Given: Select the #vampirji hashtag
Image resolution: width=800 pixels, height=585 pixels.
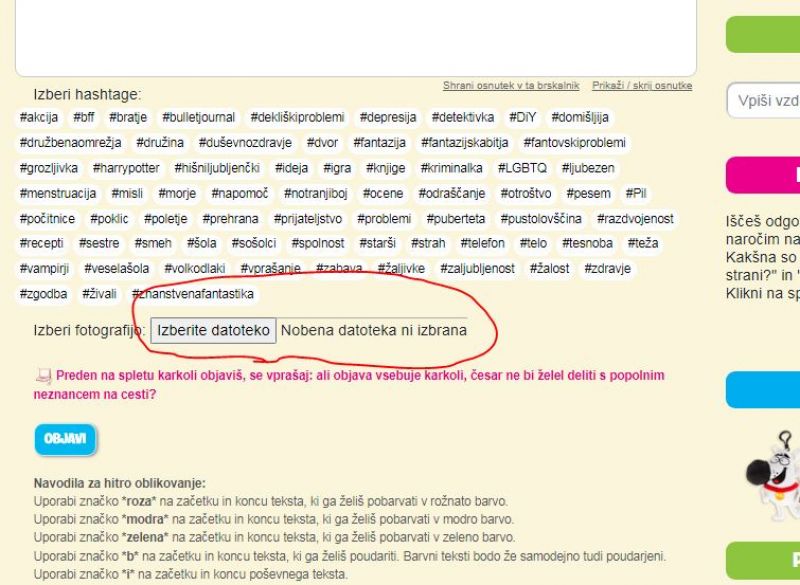Looking at the screenshot, I should (x=44, y=269).
